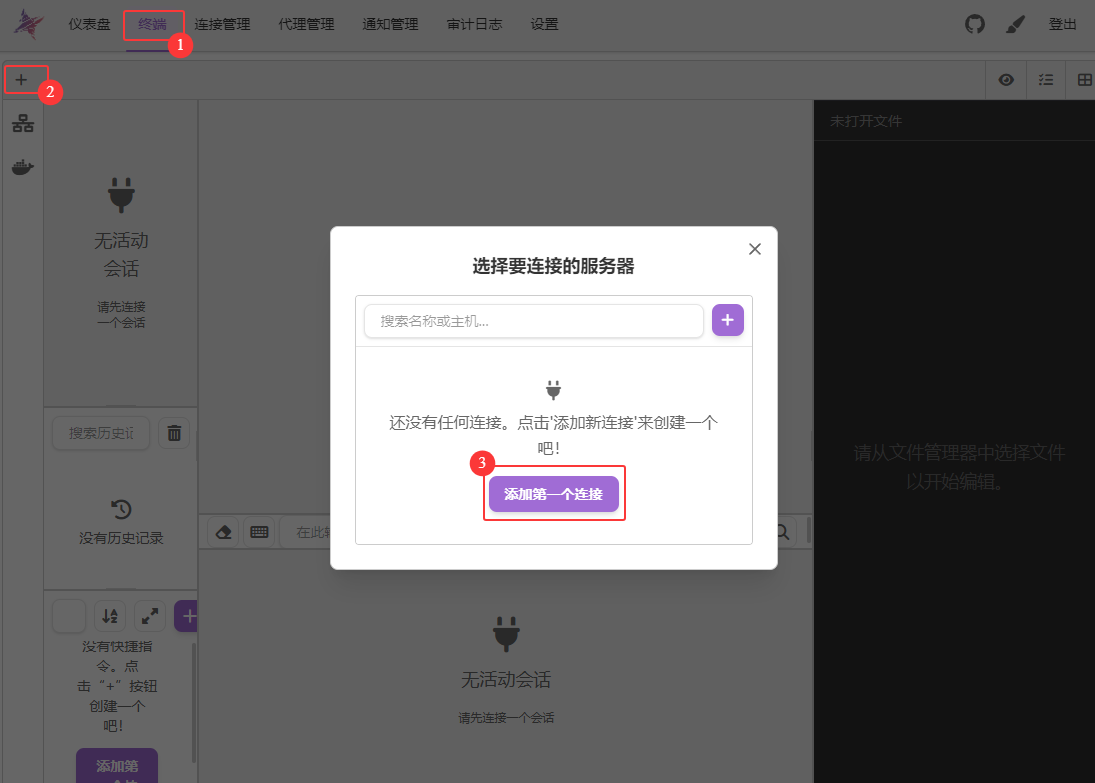
Task: Click the new session plus tab button
Action: (21, 79)
